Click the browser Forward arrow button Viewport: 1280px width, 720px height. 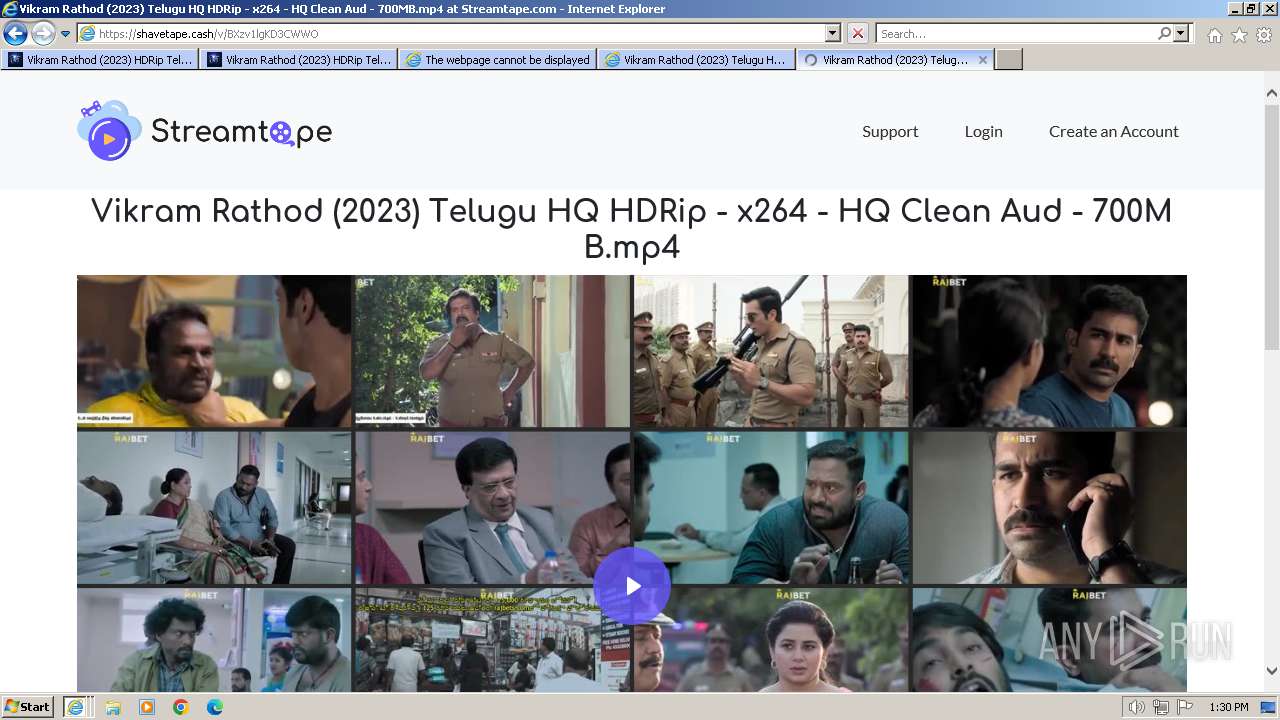click(x=43, y=33)
